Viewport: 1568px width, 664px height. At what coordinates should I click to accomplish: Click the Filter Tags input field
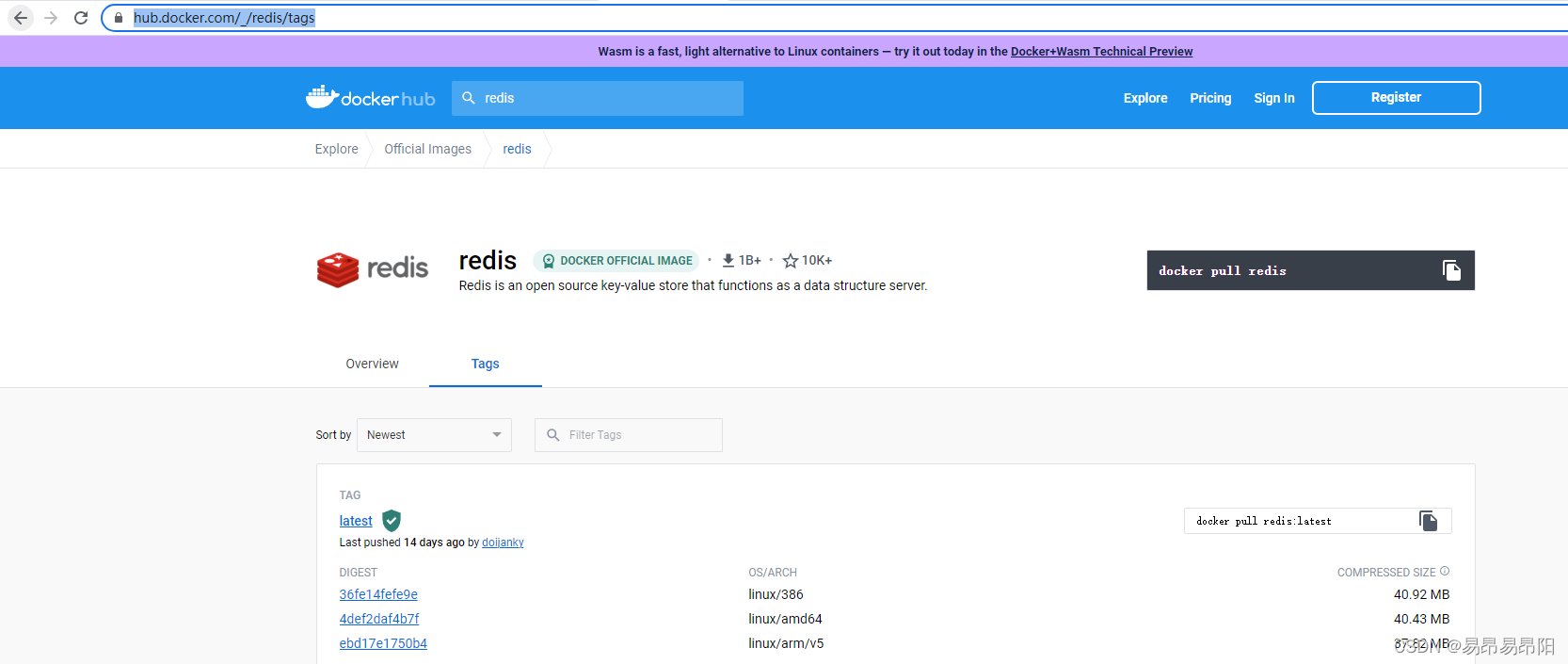(x=629, y=435)
